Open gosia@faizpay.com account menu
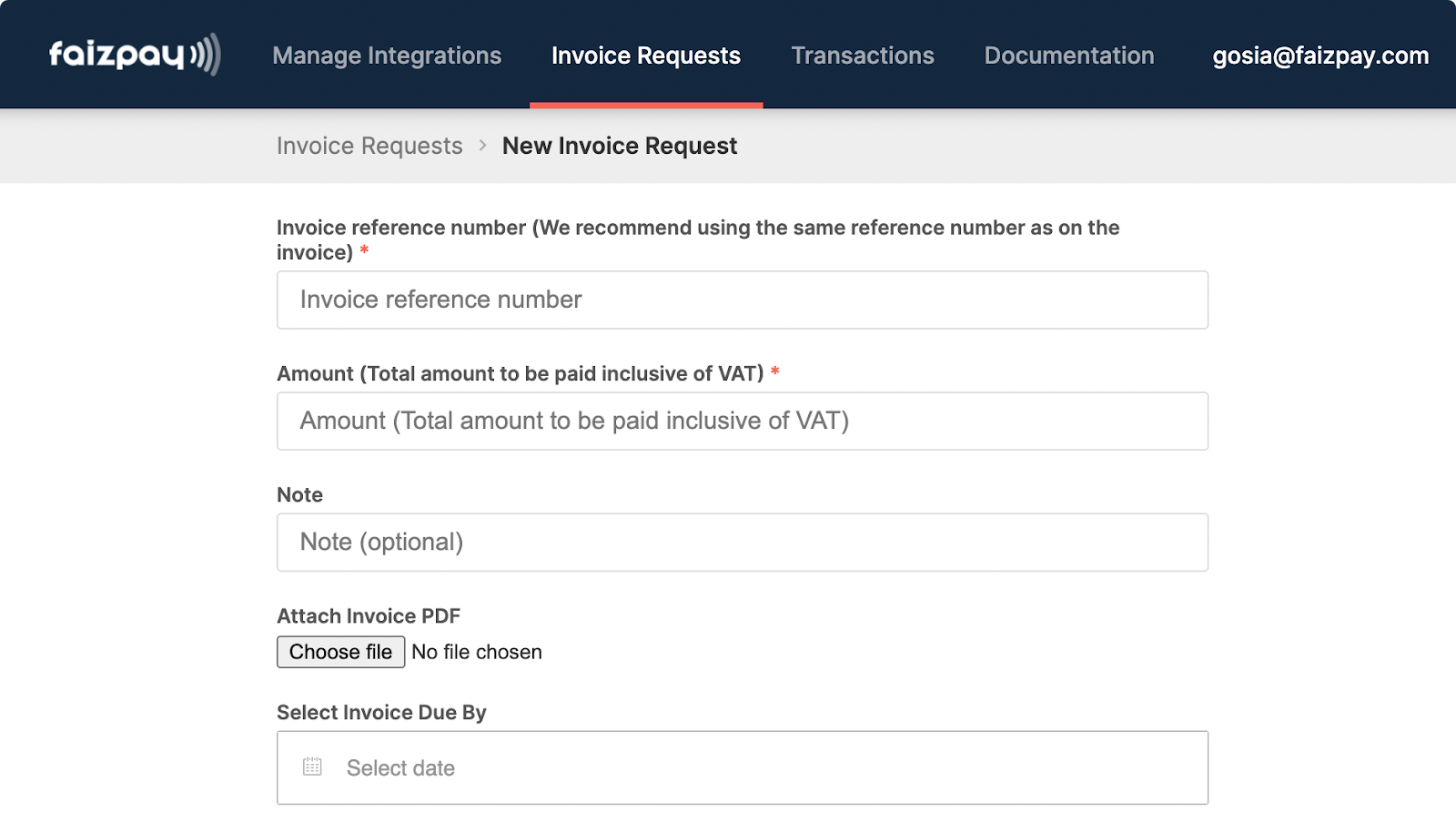The image size is (1456, 833). tap(1319, 56)
